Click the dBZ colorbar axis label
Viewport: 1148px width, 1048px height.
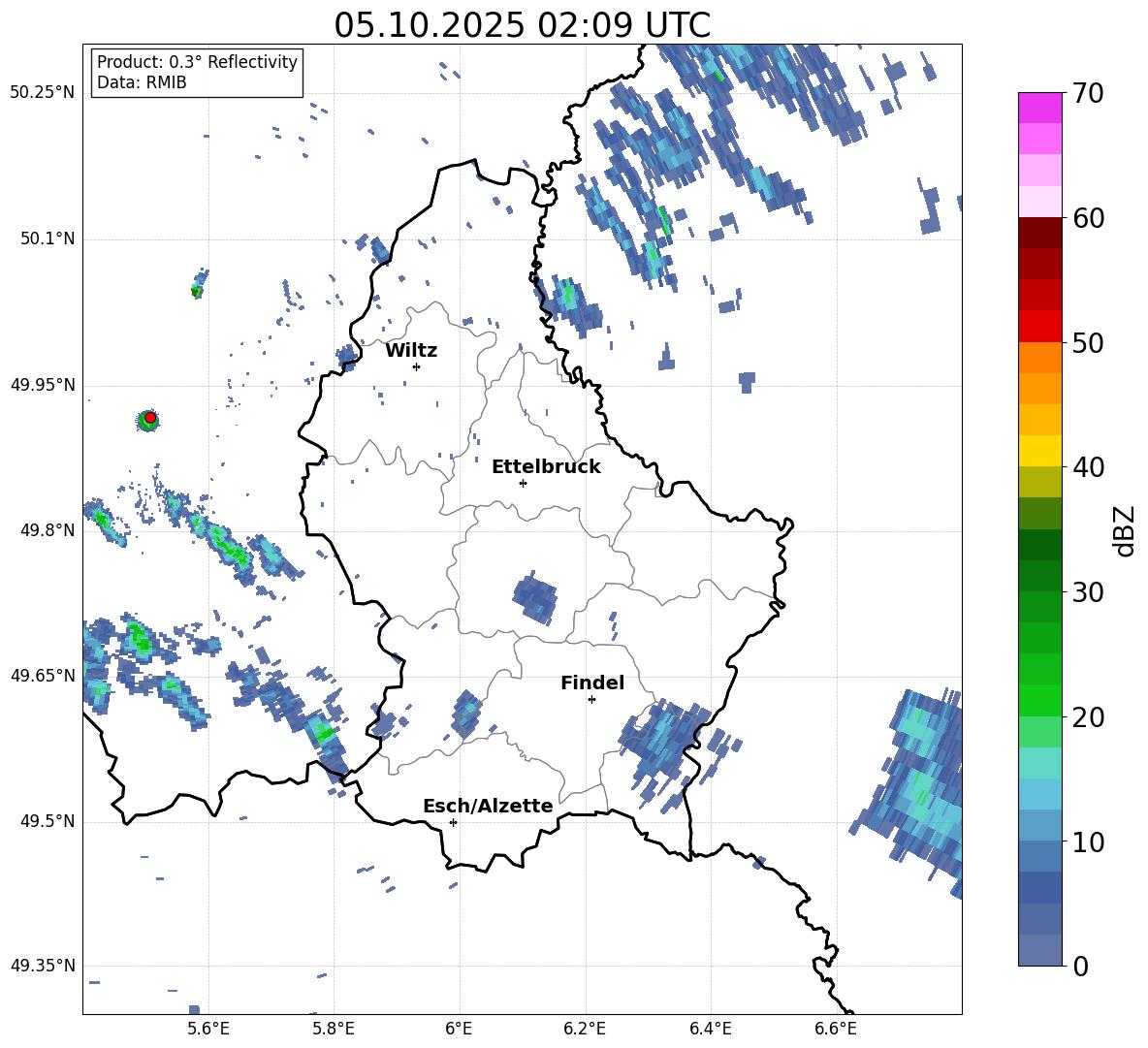[1126, 530]
